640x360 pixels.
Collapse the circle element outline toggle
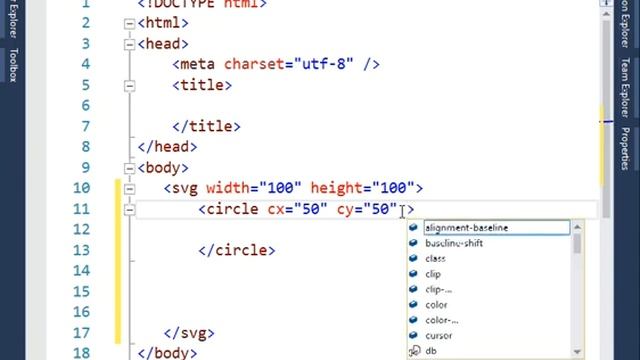click(129, 210)
